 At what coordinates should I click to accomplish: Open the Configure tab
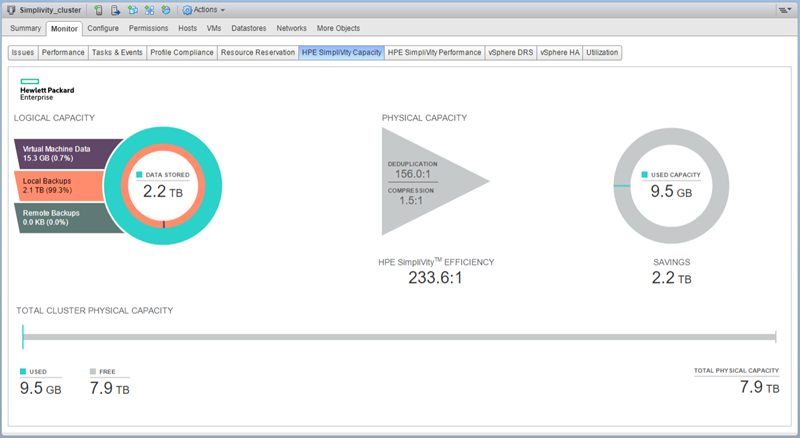(103, 28)
